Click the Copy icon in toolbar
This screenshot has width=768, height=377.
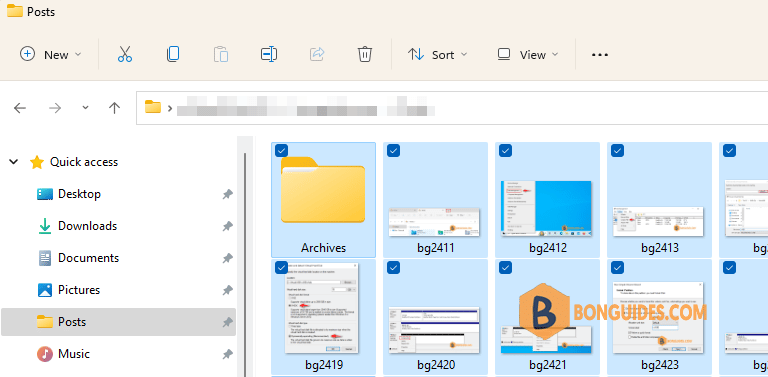pos(173,54)
